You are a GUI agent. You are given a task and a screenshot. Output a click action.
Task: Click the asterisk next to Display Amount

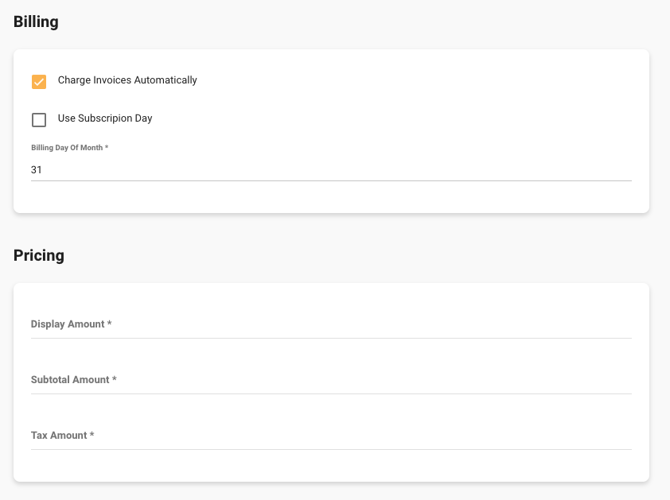tap(109, 324)
